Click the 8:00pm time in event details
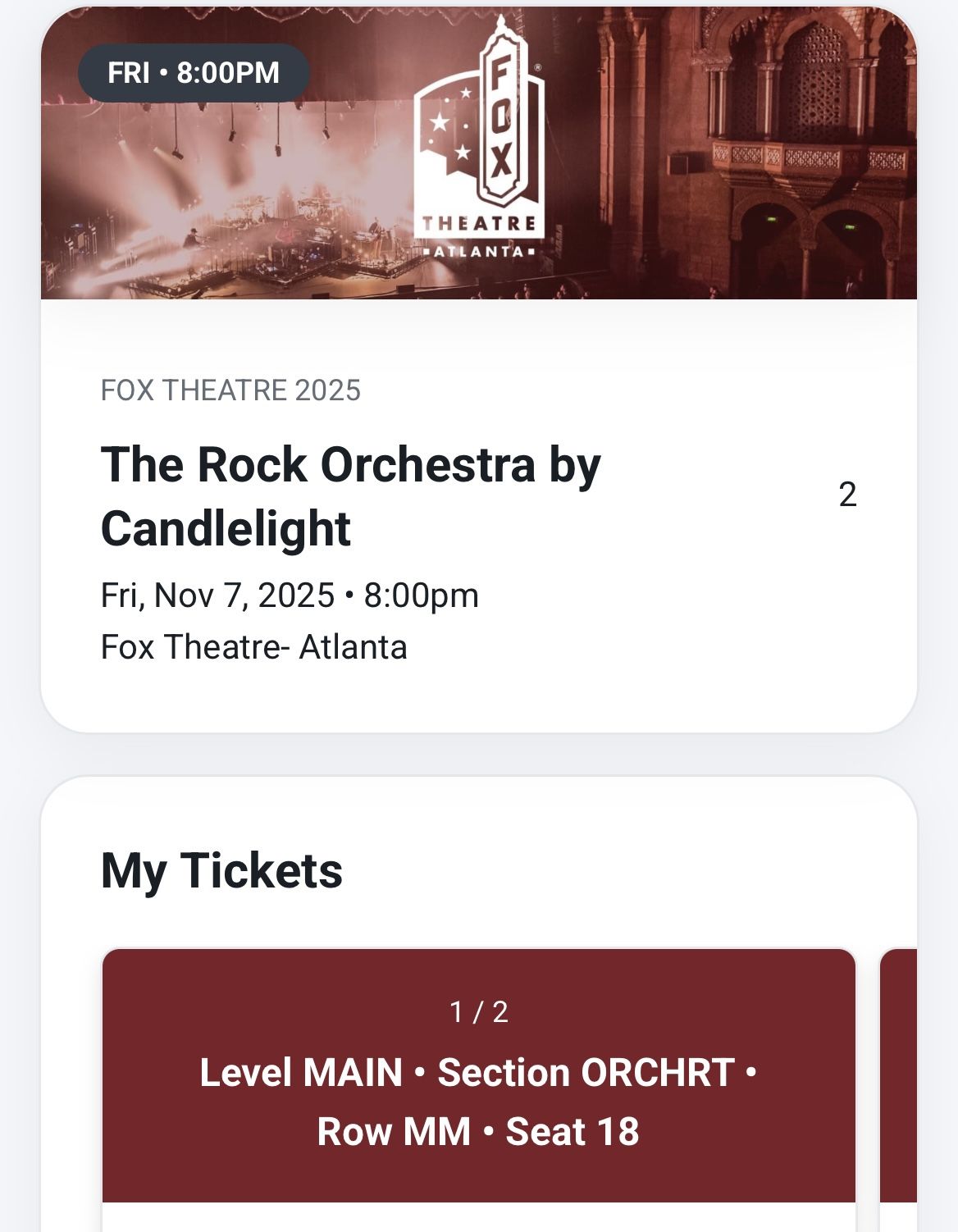Screen dimensions: 958x1232 (x=421, y=595)
